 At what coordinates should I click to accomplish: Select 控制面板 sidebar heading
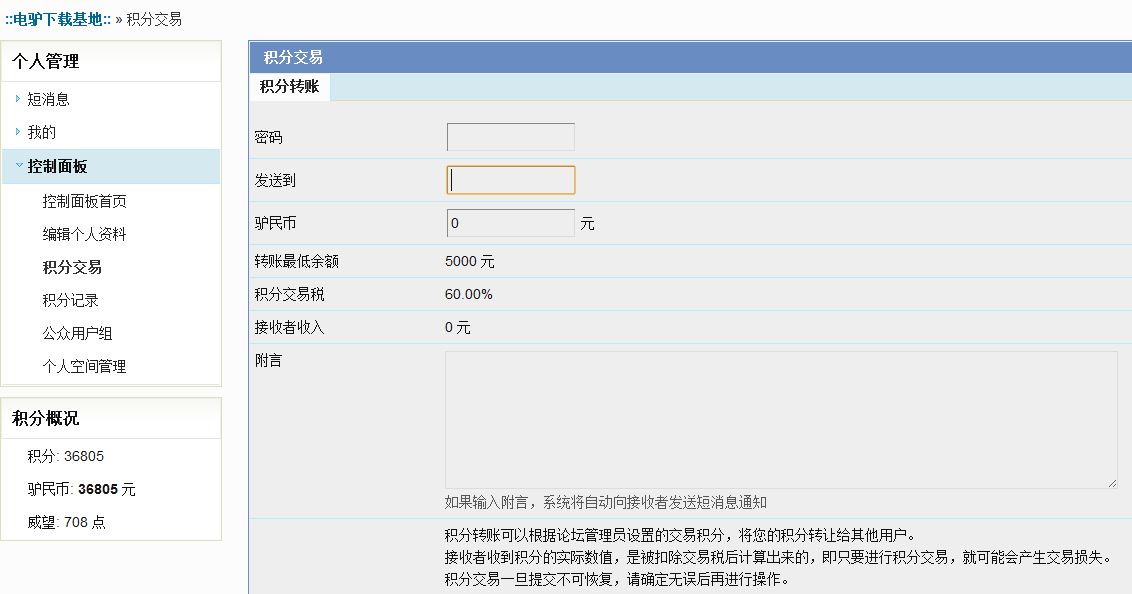click(58, 167)
